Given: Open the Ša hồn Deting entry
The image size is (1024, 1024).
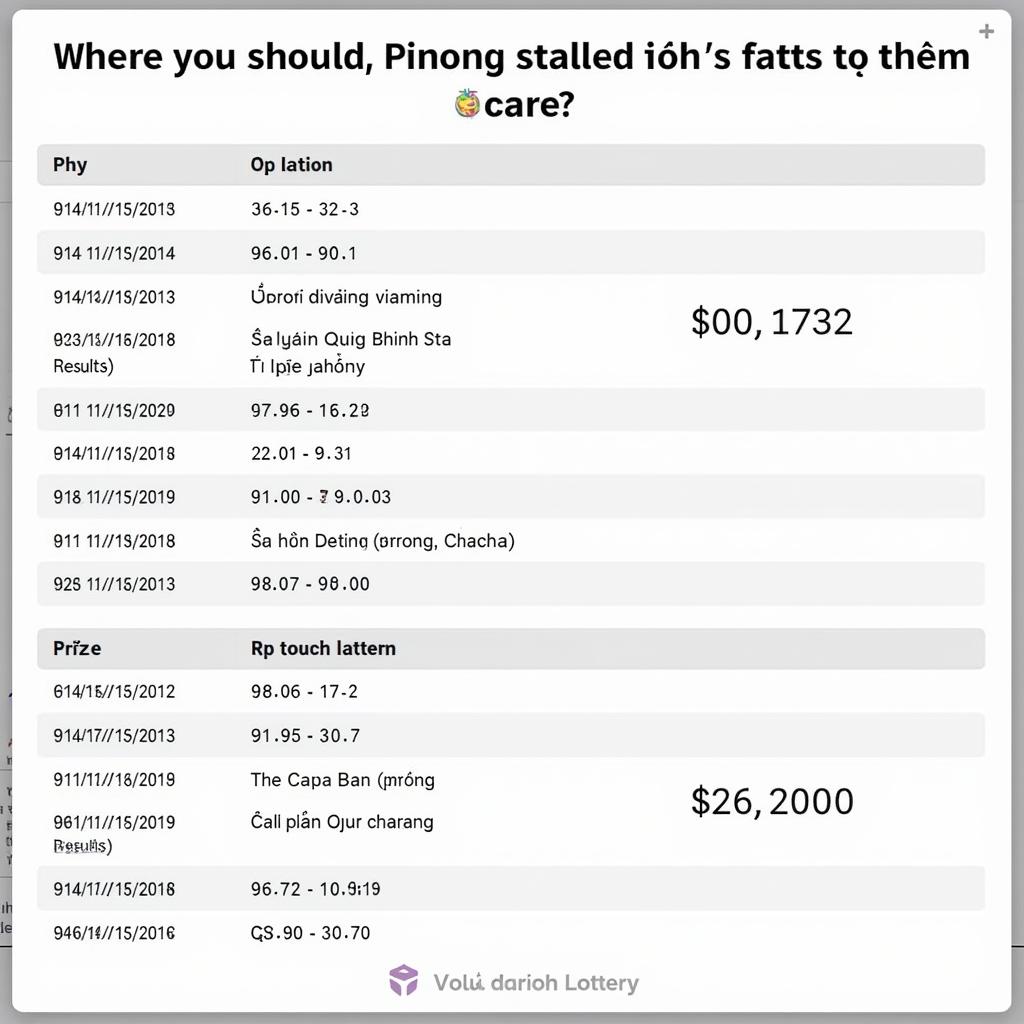Looking at the screenshot, I should tap(383, 541).
